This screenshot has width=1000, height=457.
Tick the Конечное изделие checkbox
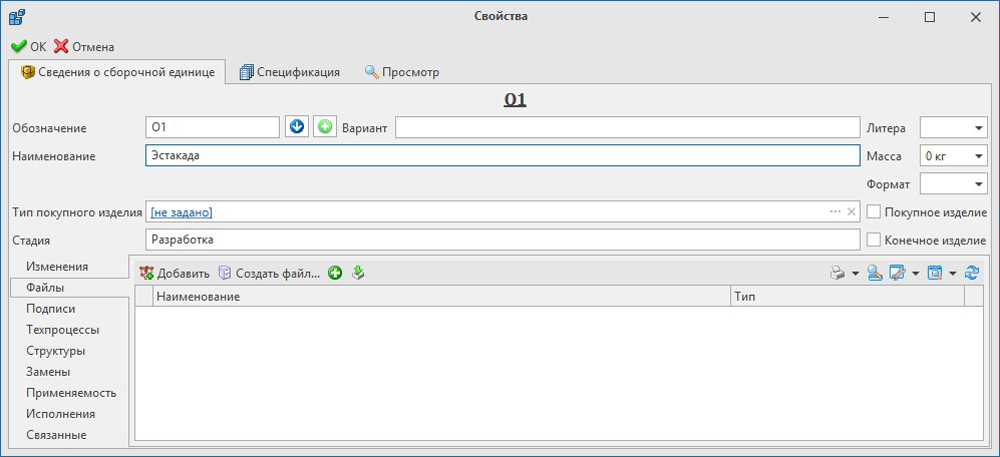click(x=874, y=240)
